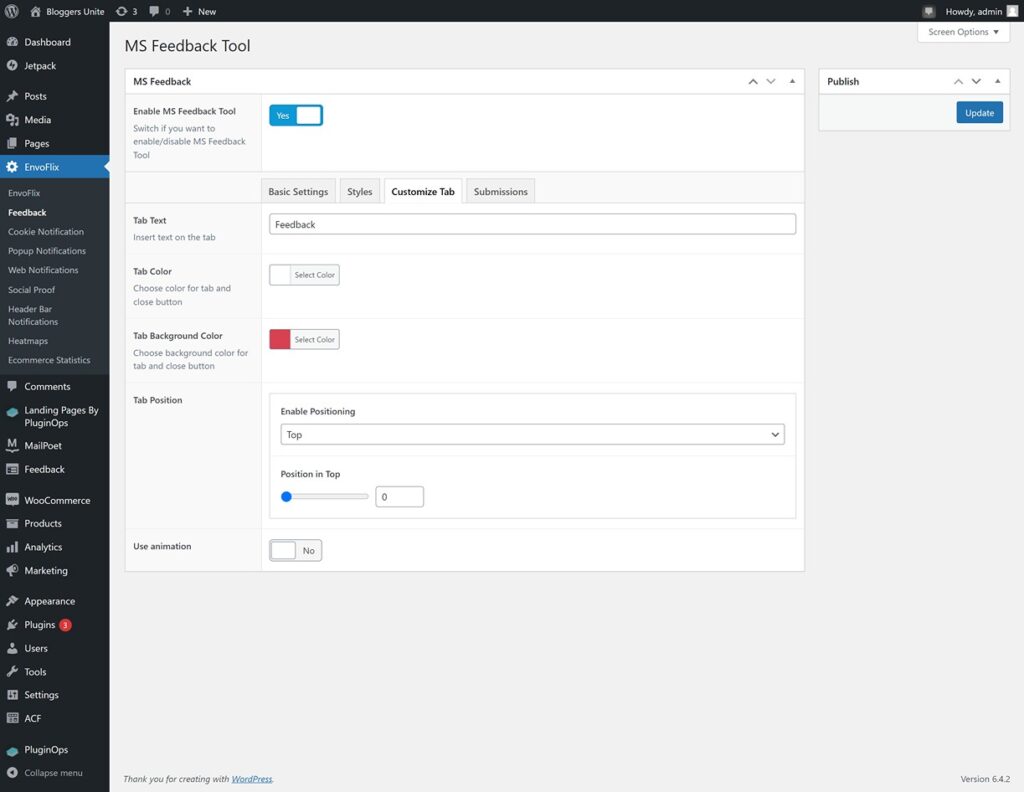
Task: Switch to the Styles tab
Action: [359, 190]
